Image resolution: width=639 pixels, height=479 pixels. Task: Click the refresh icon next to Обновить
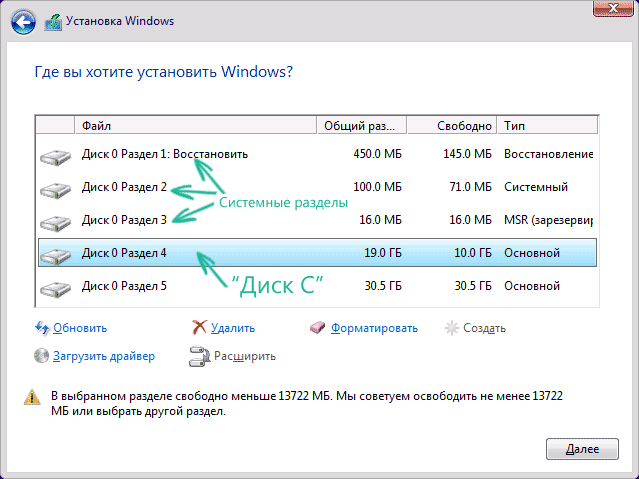tap(42, 328)
